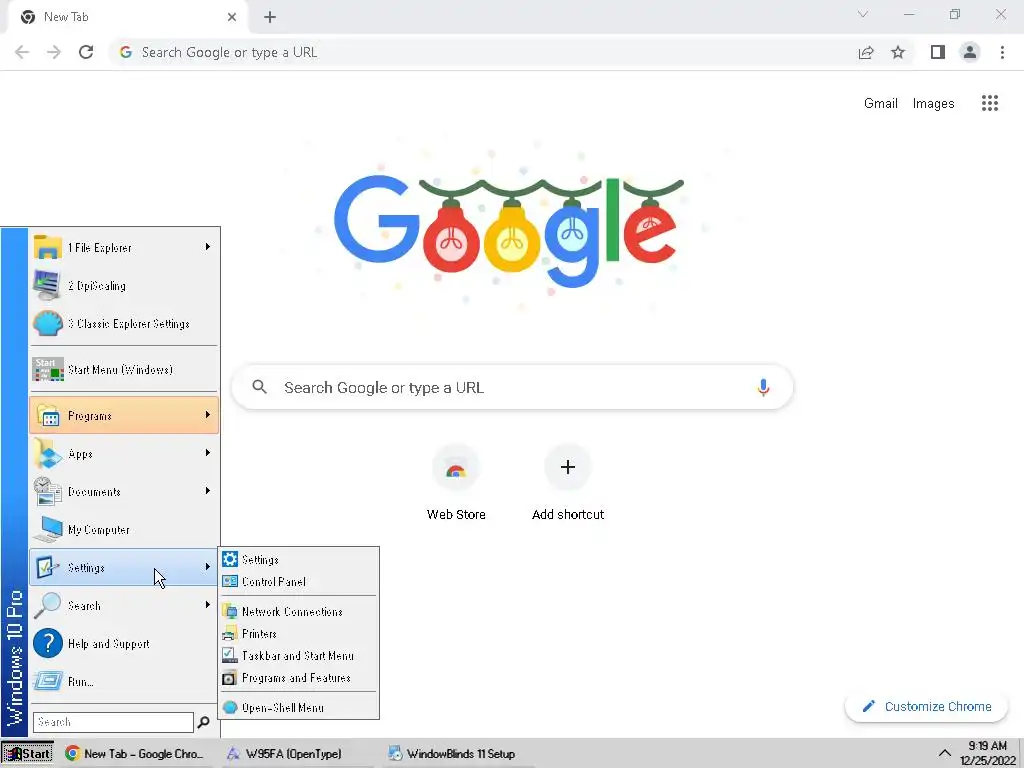Click the start menu Search text field
The width and height of the screenshot is (1024, 768).
pos(114,722)
